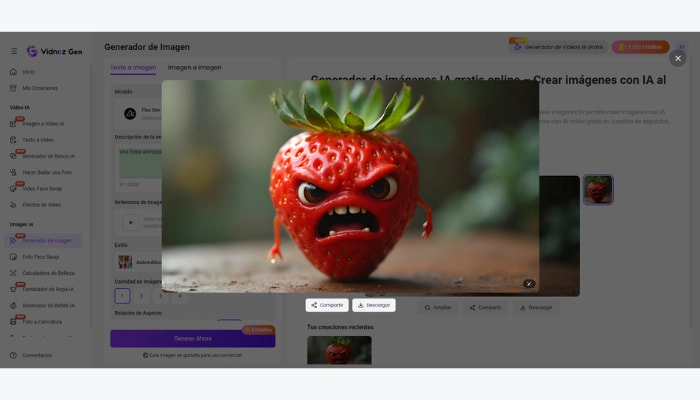
Task: Click the Generar Ahora button
Action: (x=192, y=338)
